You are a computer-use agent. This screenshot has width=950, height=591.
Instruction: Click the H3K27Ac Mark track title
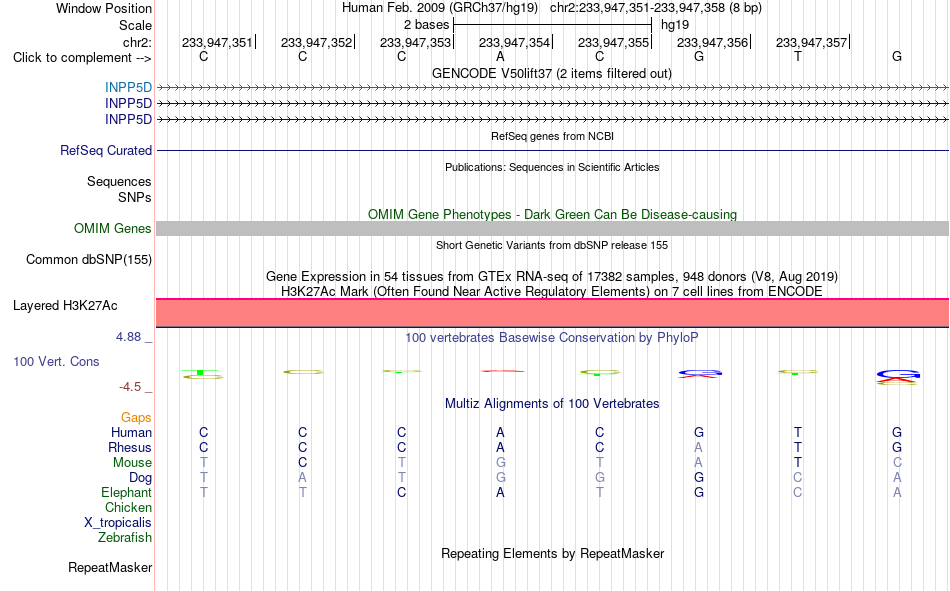(x=551, y=292)
